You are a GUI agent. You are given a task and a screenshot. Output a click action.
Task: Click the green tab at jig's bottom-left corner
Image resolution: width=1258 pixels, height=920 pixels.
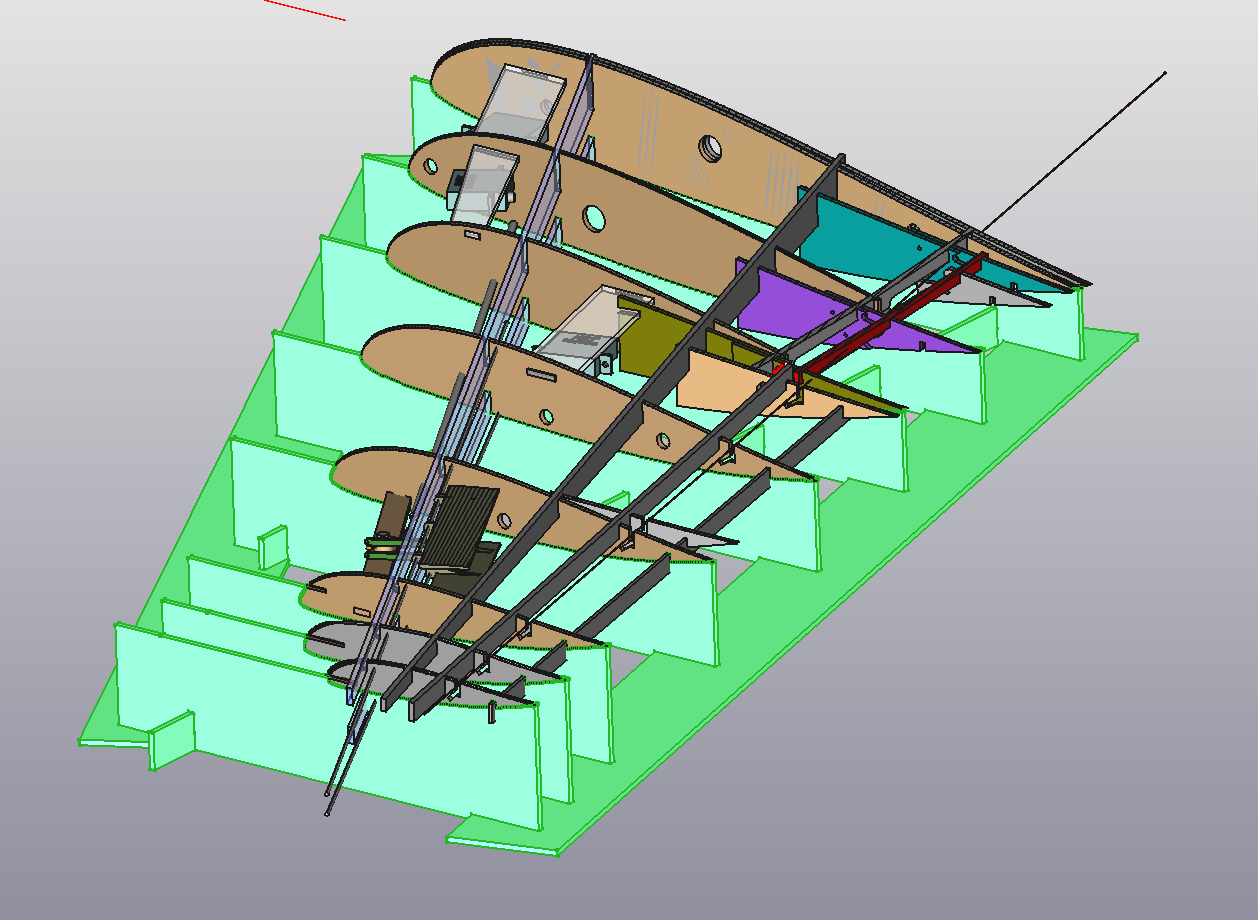170,738
